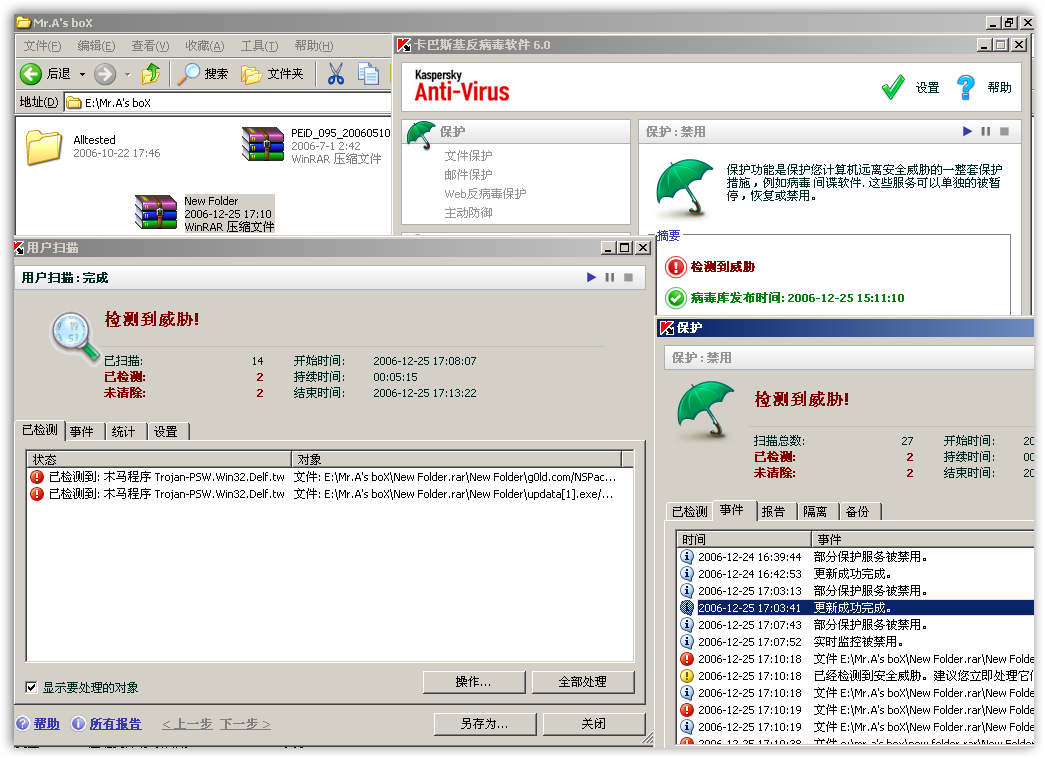Click the pause button in 用户扫描:完成 bar
The width and height of the screenshot is (1045, 759).
(610, 277)
